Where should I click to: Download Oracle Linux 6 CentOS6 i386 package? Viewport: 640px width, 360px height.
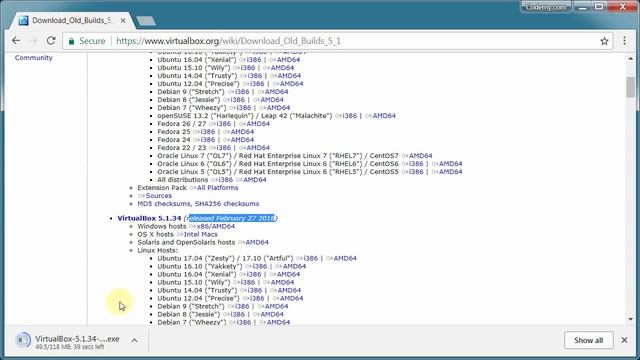tap(416, 164)
